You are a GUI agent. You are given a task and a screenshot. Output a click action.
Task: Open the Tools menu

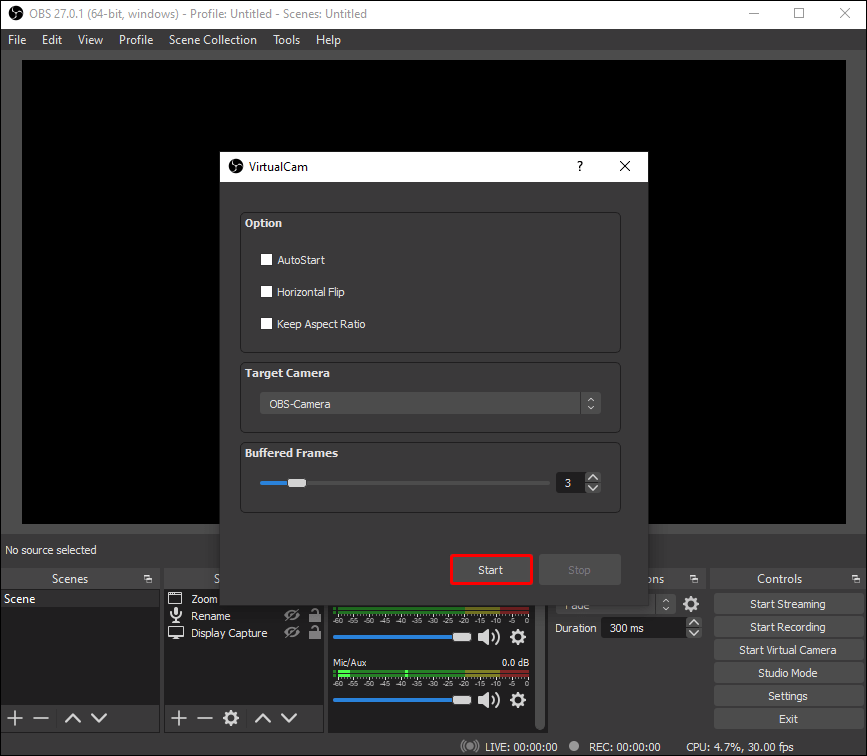(x=286, y=40)
